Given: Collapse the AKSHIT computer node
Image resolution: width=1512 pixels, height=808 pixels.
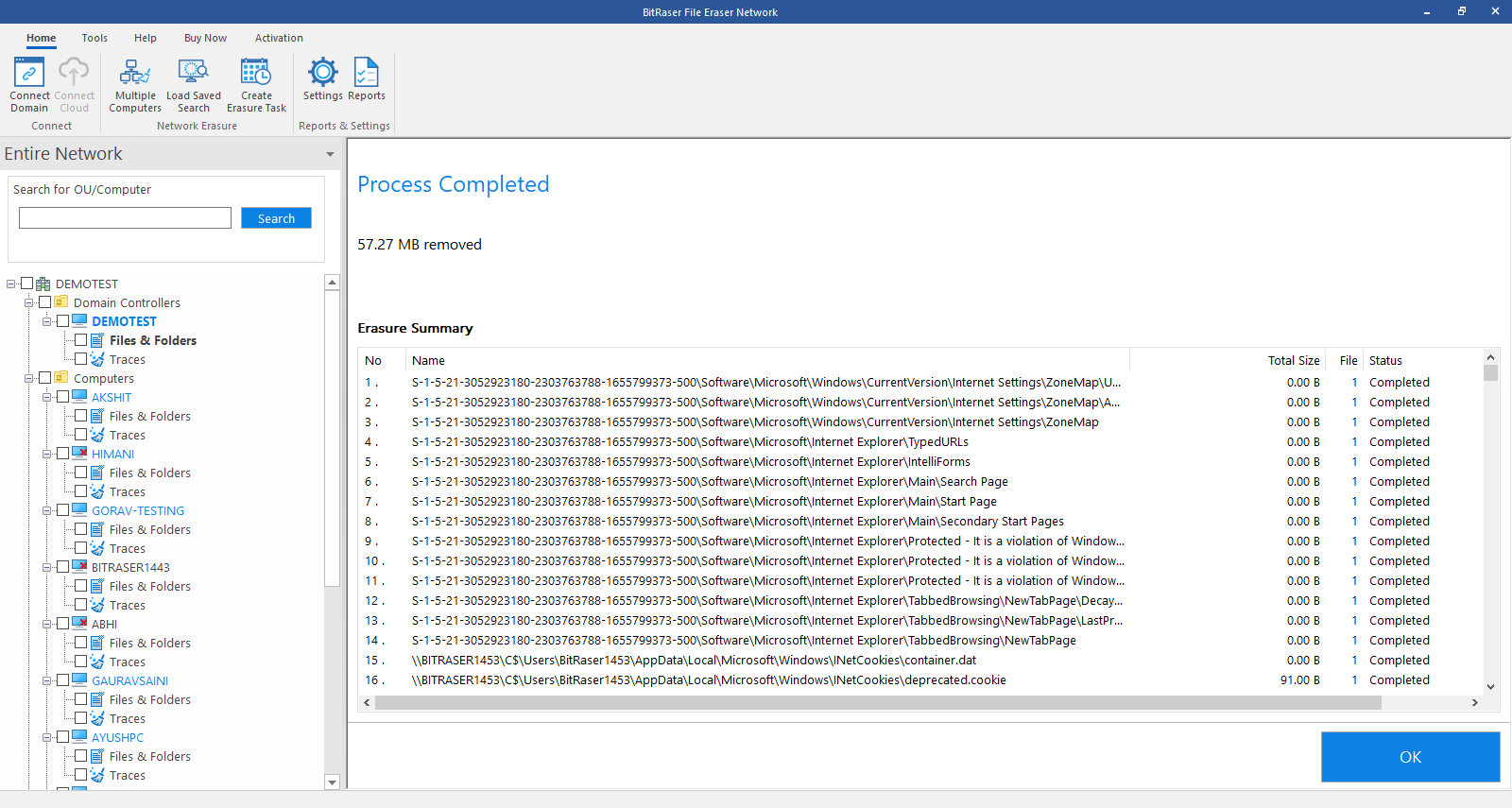Looking at the screenshot, I should pyautogui.click(x=47, y=397).
